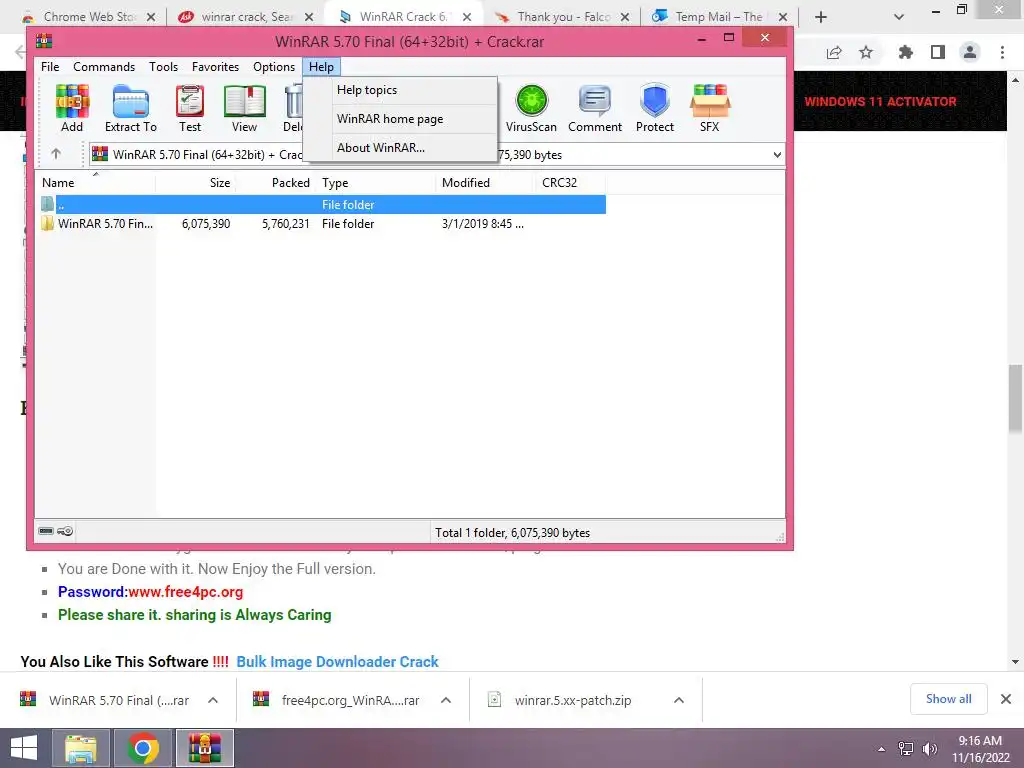Sort by the Type column header
Screen dimensions: 1024x768
tap(376, 183)
